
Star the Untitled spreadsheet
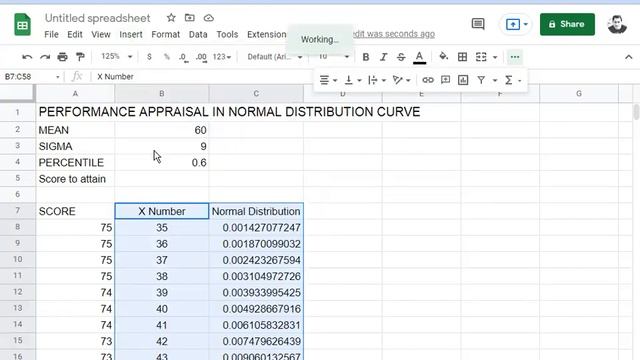[171, 18]
